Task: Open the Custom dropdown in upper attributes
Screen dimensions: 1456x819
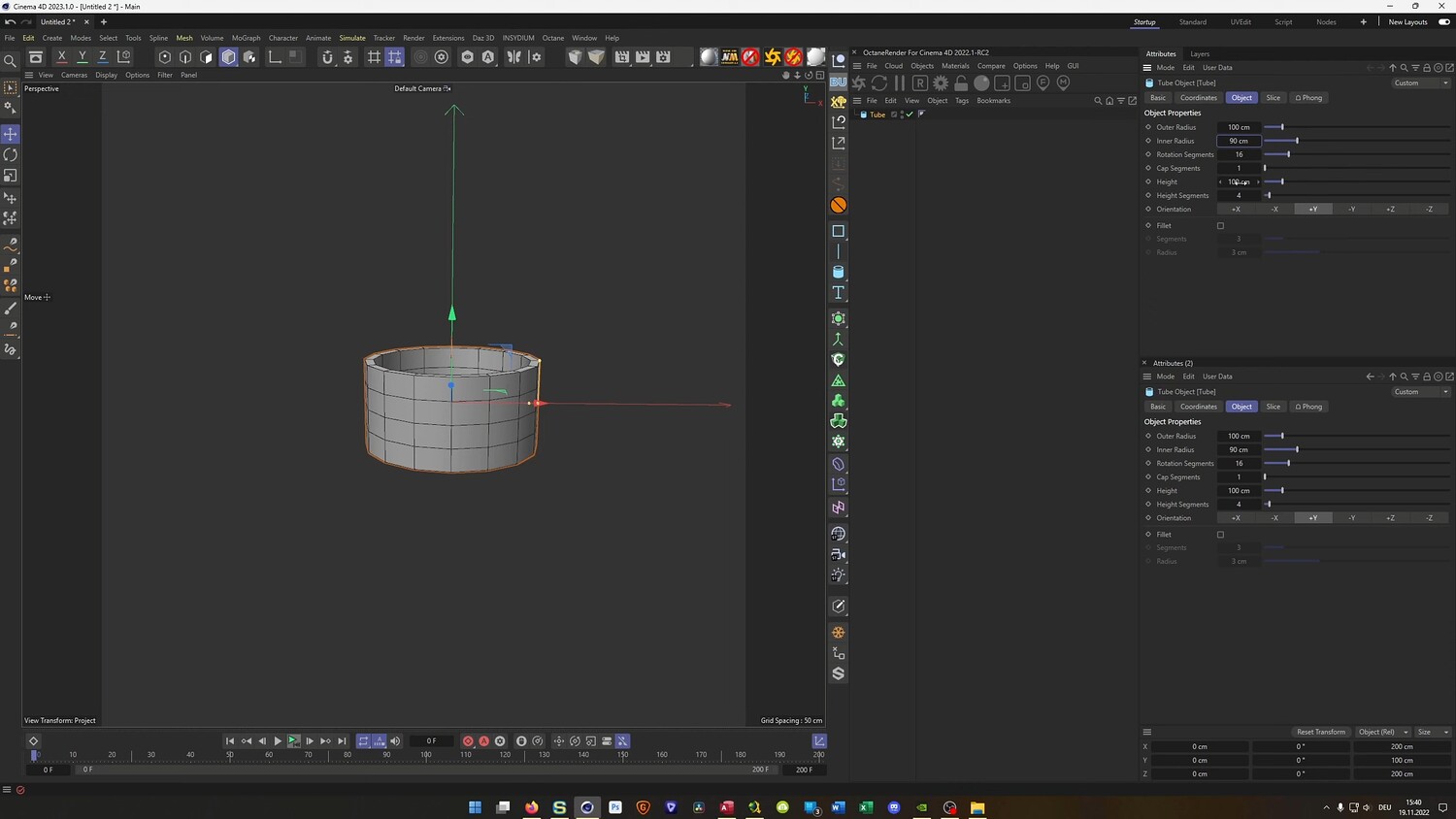Action: tap(1420, 83)
